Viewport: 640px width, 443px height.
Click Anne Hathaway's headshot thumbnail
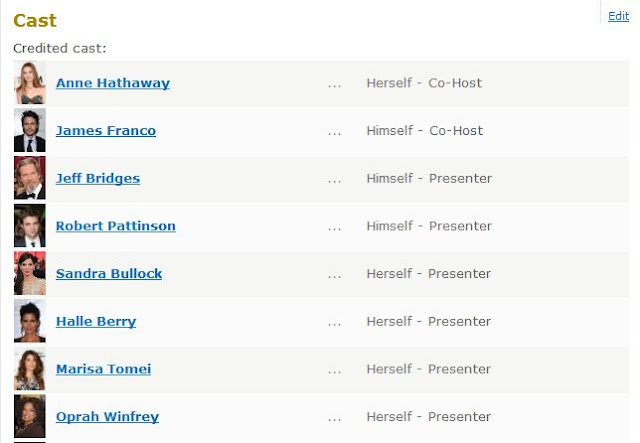click(30, 83)
